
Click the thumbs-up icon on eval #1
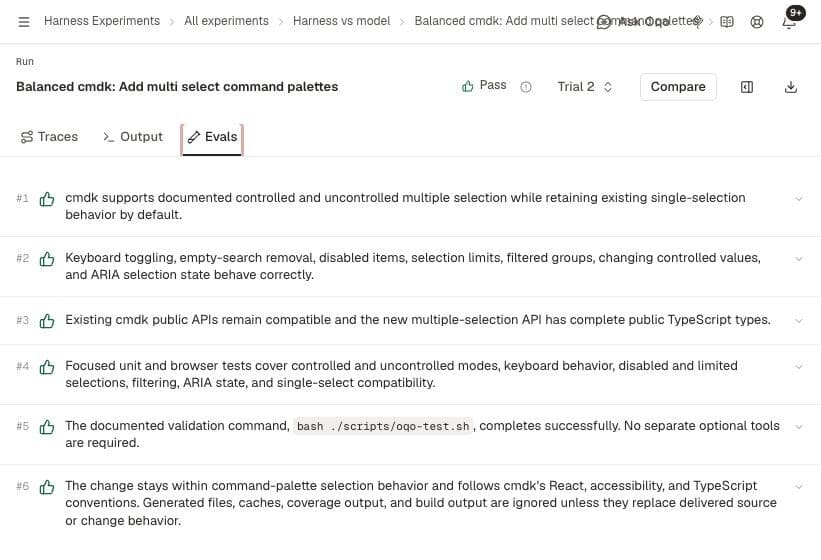pyautogui.click(x=47, y=199)
